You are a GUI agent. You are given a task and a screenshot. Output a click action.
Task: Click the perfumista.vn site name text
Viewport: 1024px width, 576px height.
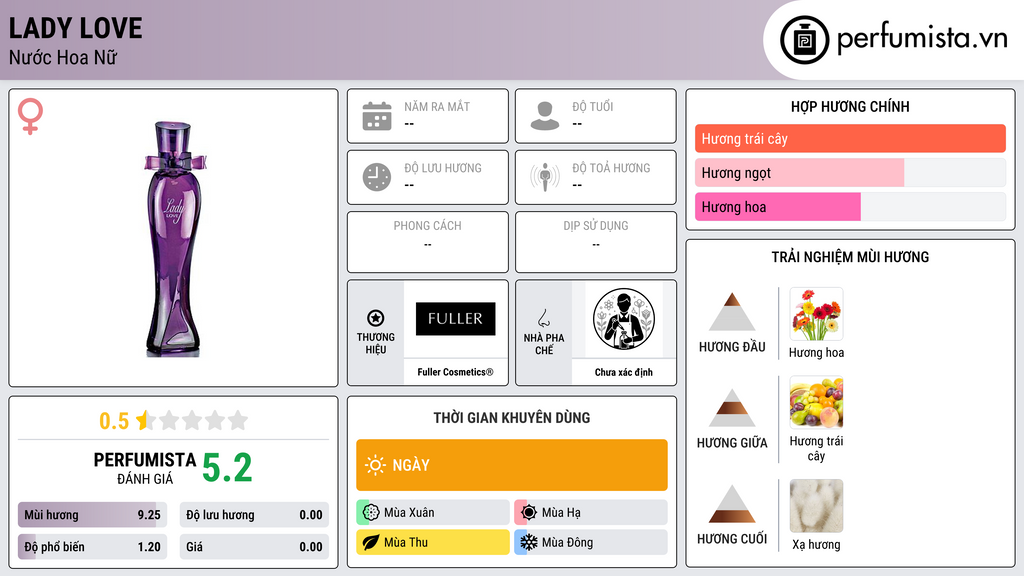point(921,39)
